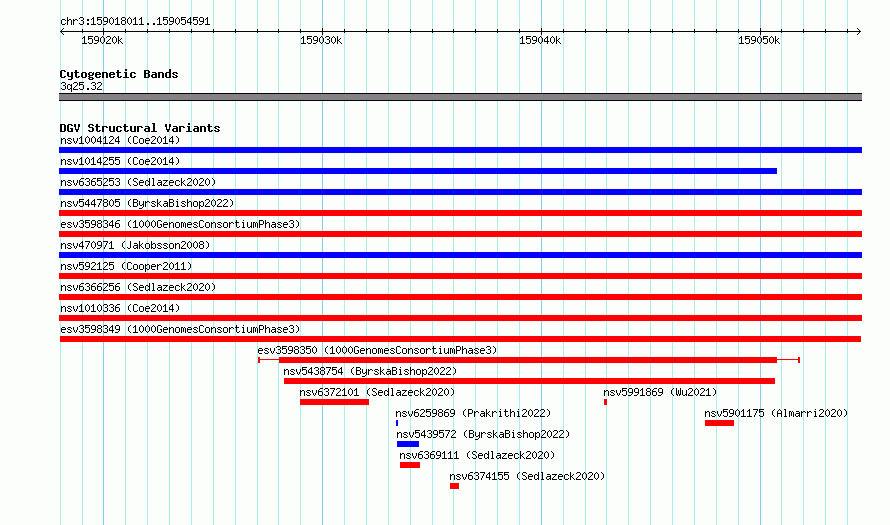Click the red bar under nsv6366256
This screenshot has height=525, width=890.
click(x=460, y=297)
